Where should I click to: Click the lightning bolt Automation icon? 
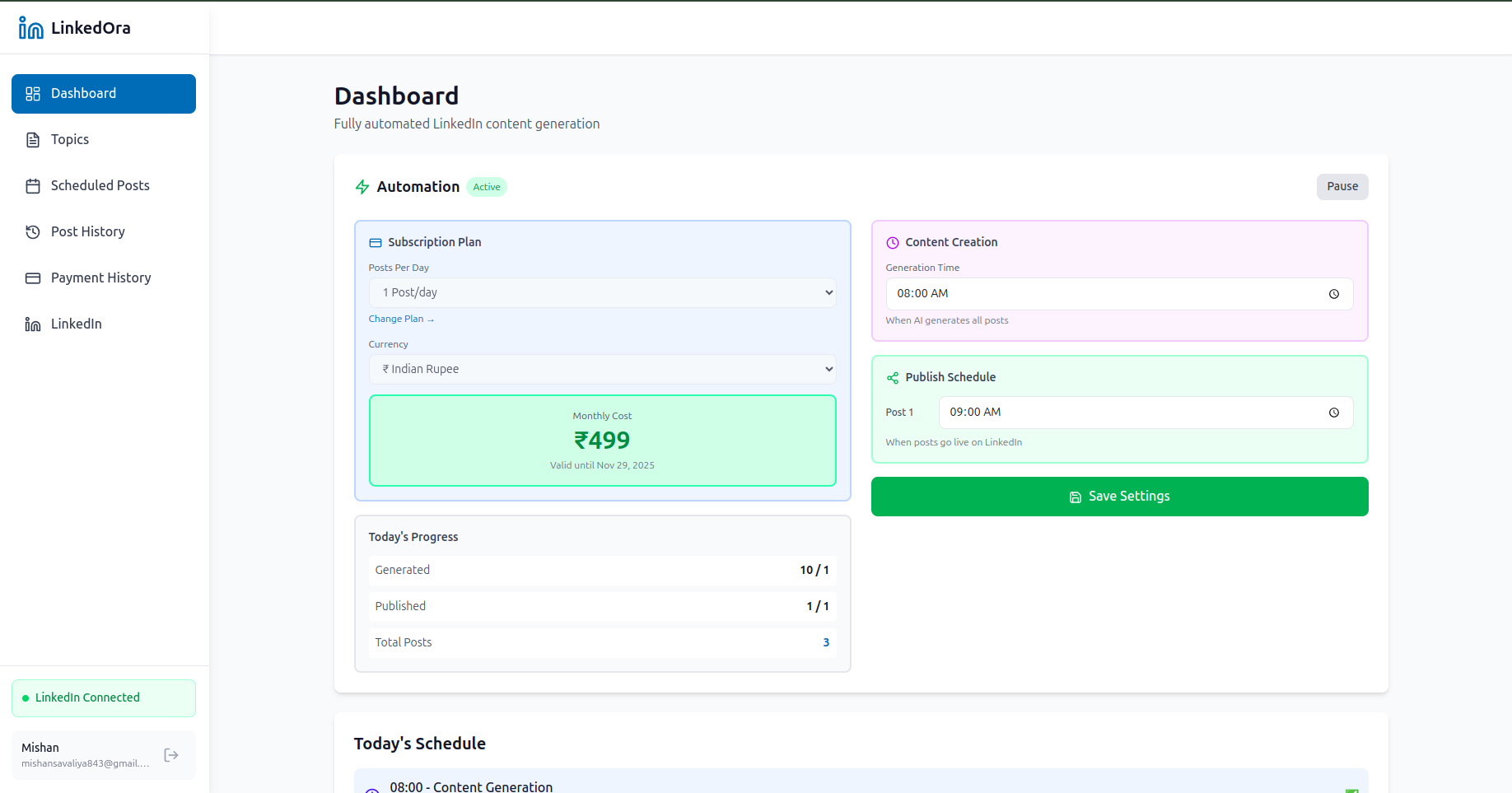(362, 187)
